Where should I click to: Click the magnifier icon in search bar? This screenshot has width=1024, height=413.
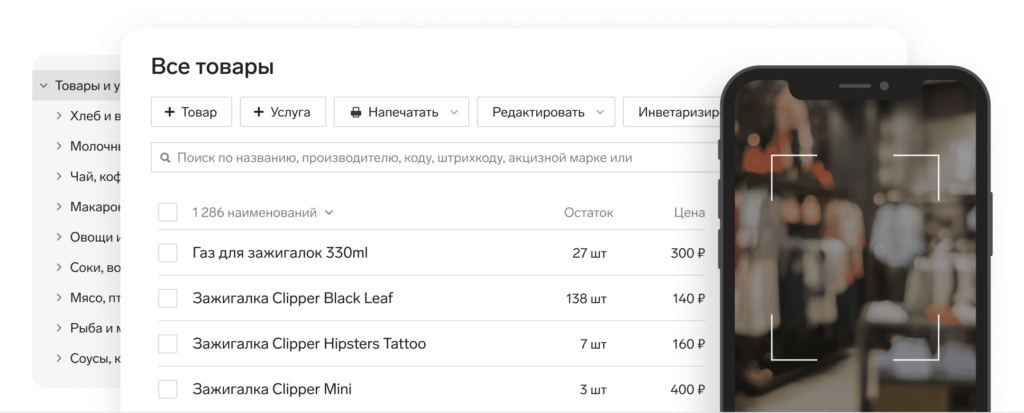164,158
